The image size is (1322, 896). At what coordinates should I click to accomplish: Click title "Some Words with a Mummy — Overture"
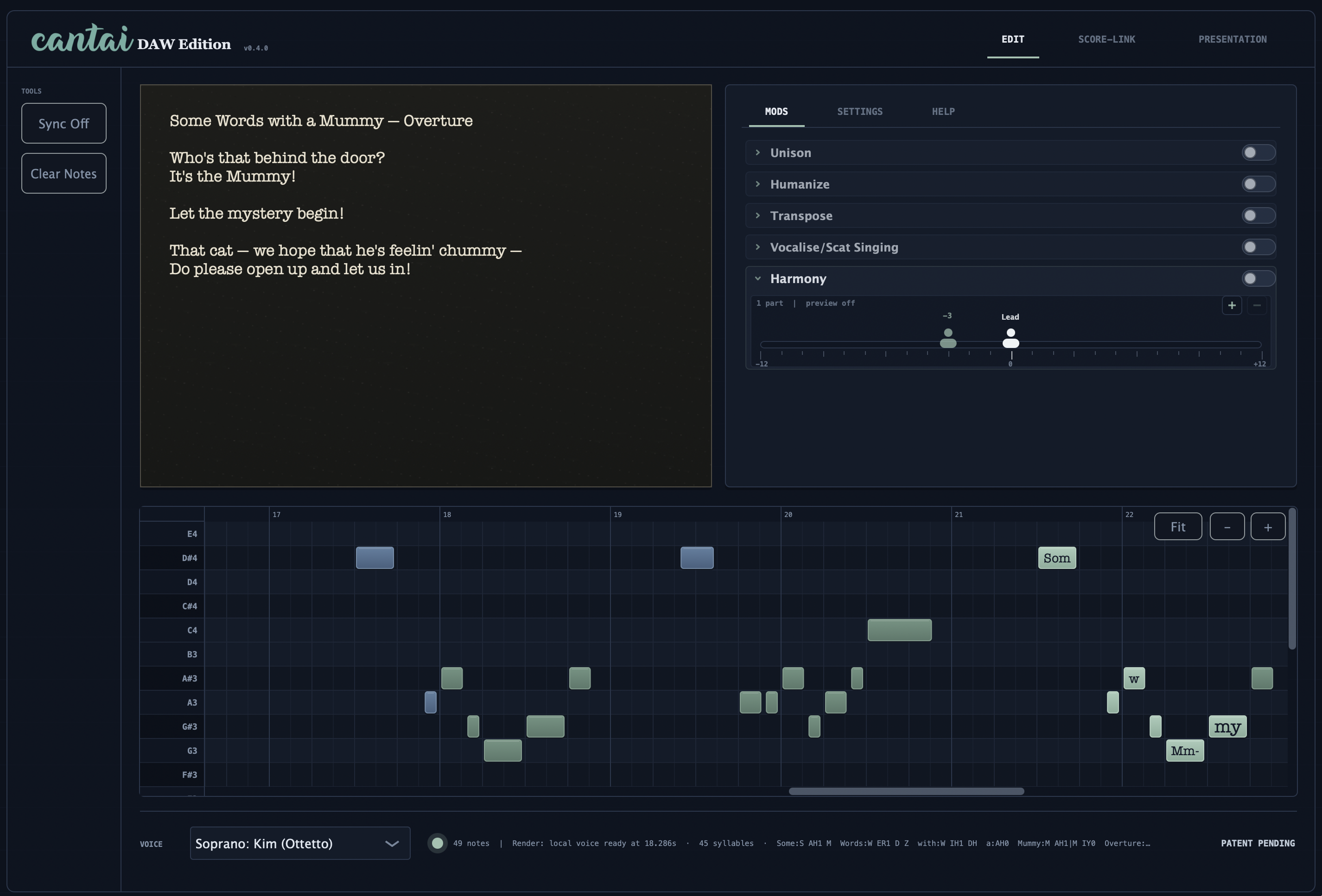pos(321,120)
